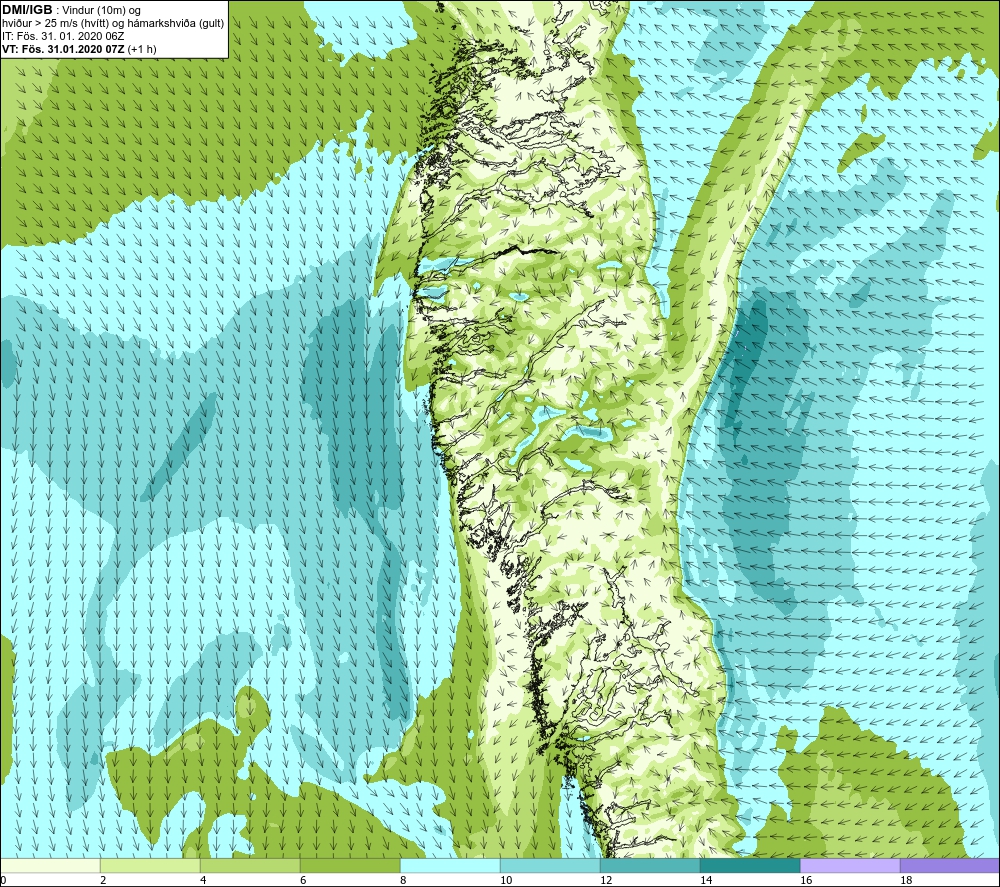Click the 4–6 m/s green legend swatch

point(250,866)
